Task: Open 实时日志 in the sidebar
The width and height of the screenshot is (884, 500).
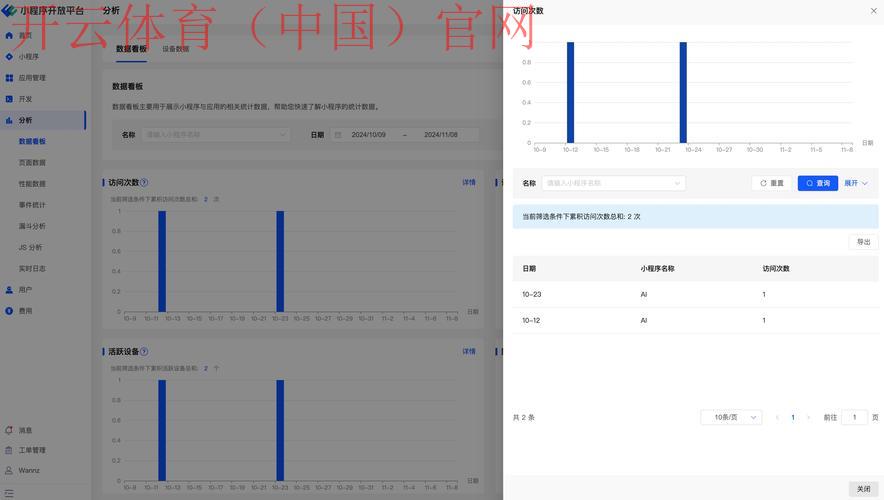Action: (x=32, y=269)
